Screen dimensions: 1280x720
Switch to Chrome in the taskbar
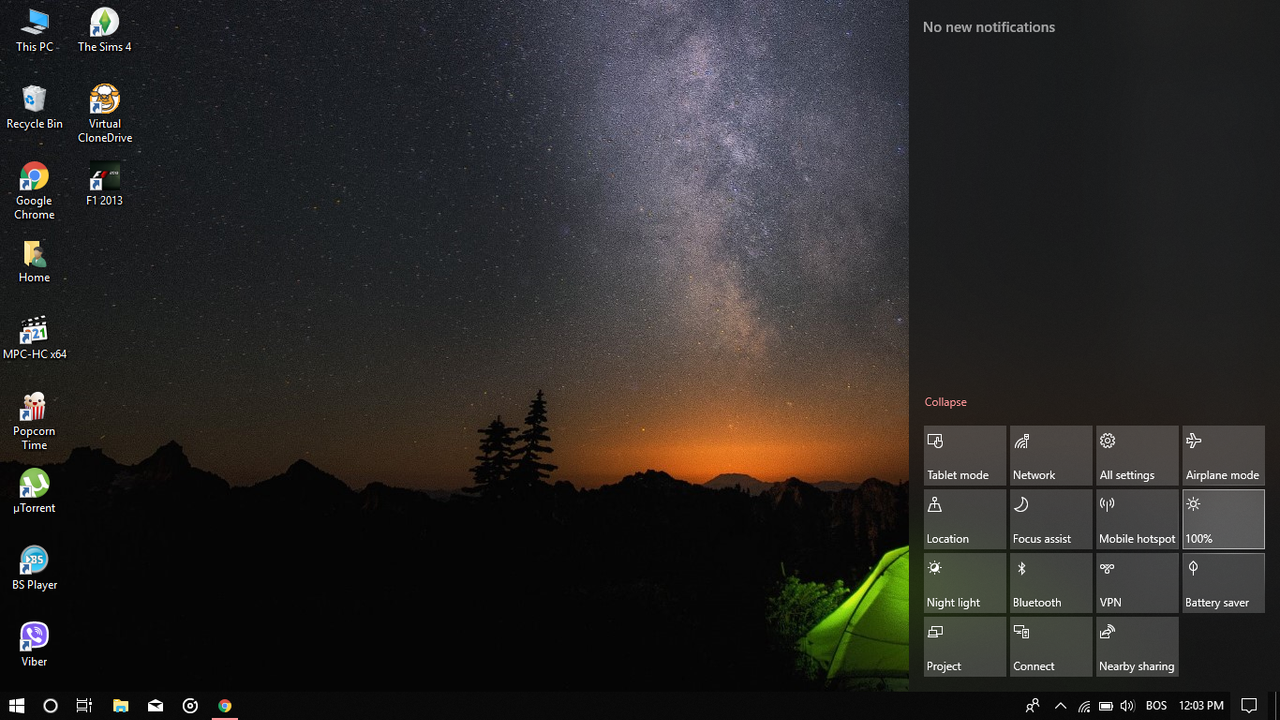tap(225, 706)
